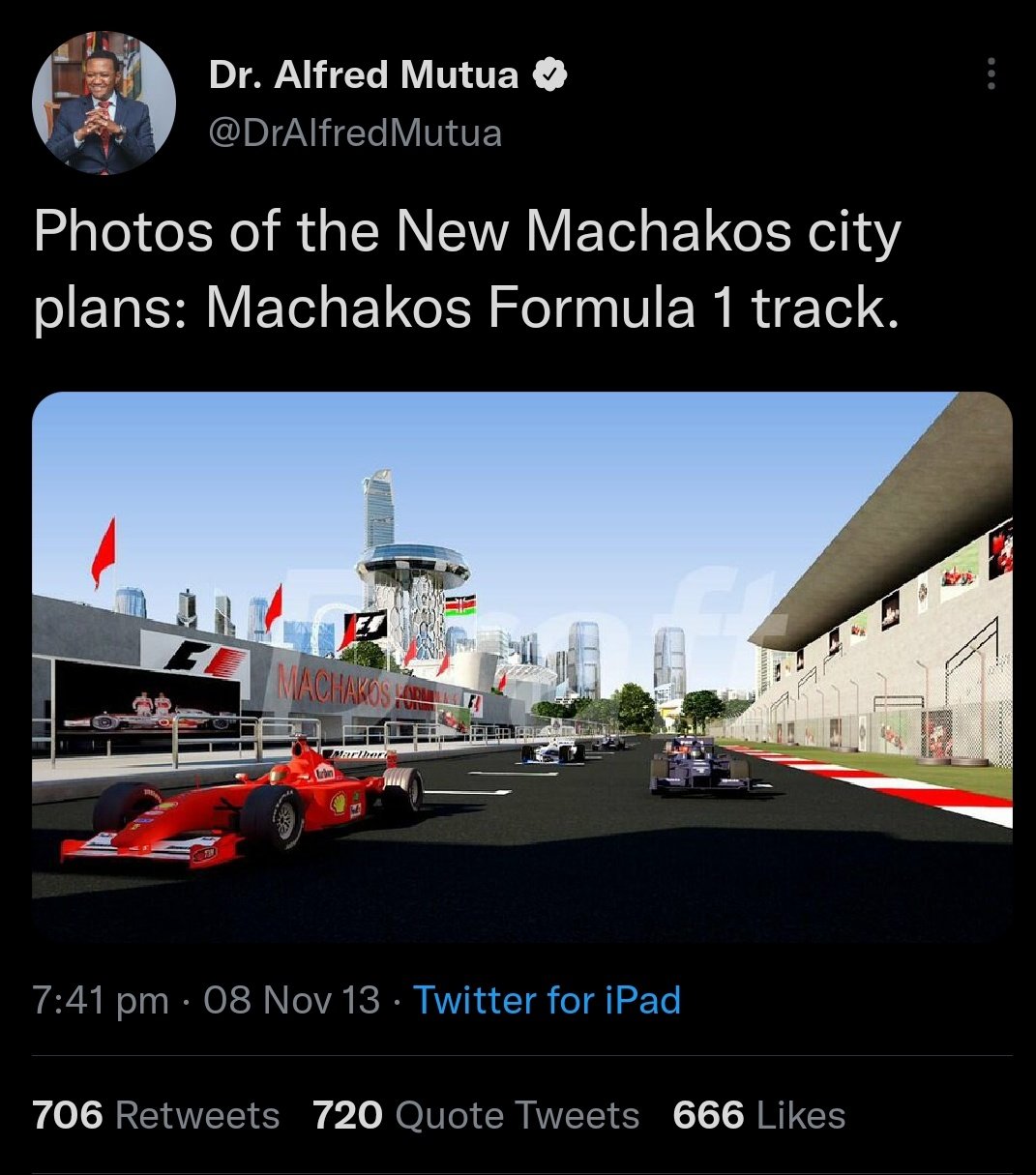Click the tweet text about Machakos city plans
Viewport: 1036px width, 1175px height.
(467, 270)
